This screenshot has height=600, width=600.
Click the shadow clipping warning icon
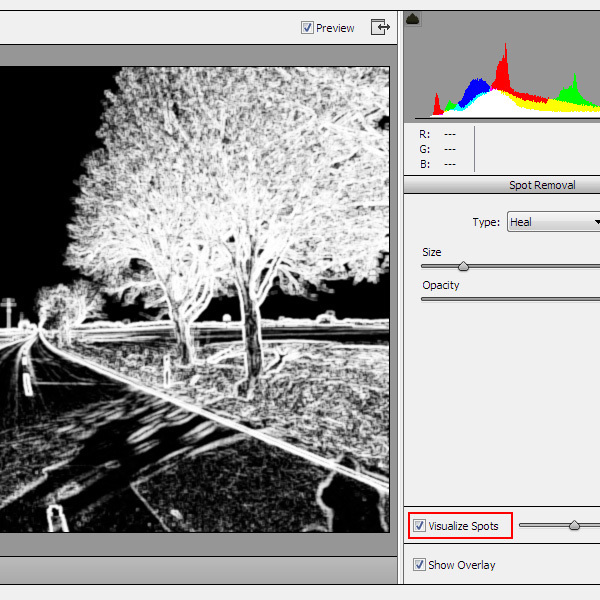pos(412,19)
